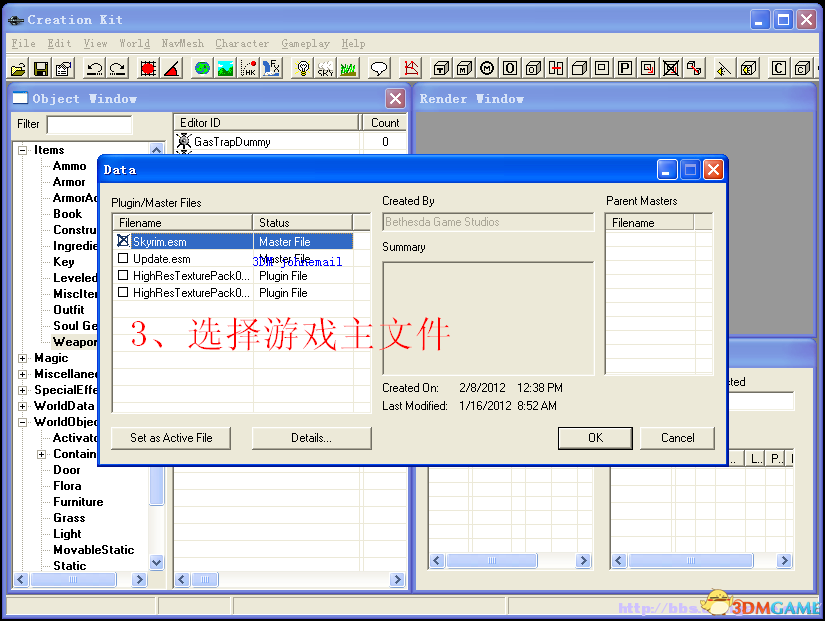Image resolution: width=825 pixels, height=621 pixels.
Task: Expand the WorldData tree node
Action: coord(22,406)
